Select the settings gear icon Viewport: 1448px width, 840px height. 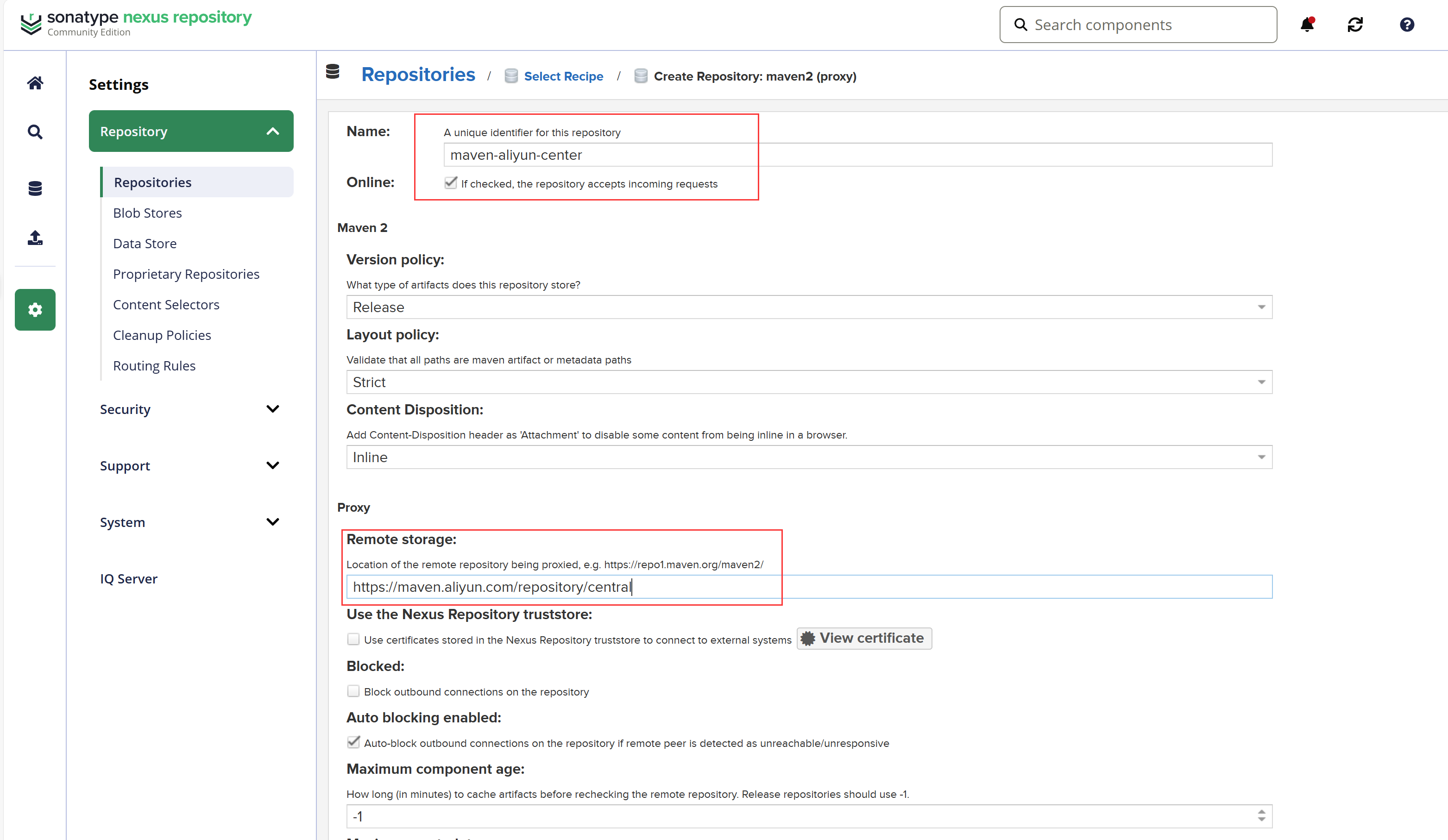(35, 310)
